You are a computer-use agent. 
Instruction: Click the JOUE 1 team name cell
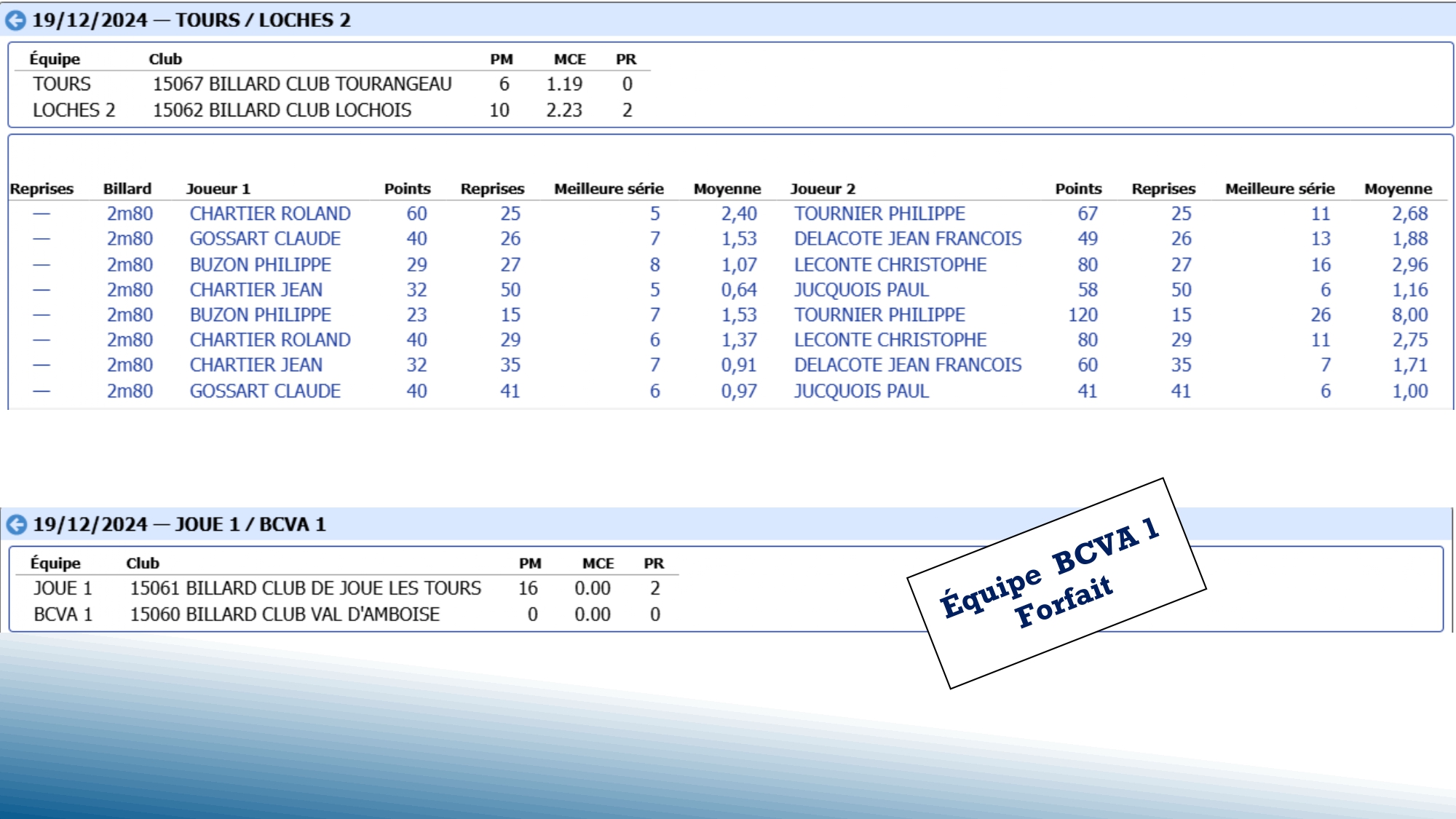coord(63,588)
